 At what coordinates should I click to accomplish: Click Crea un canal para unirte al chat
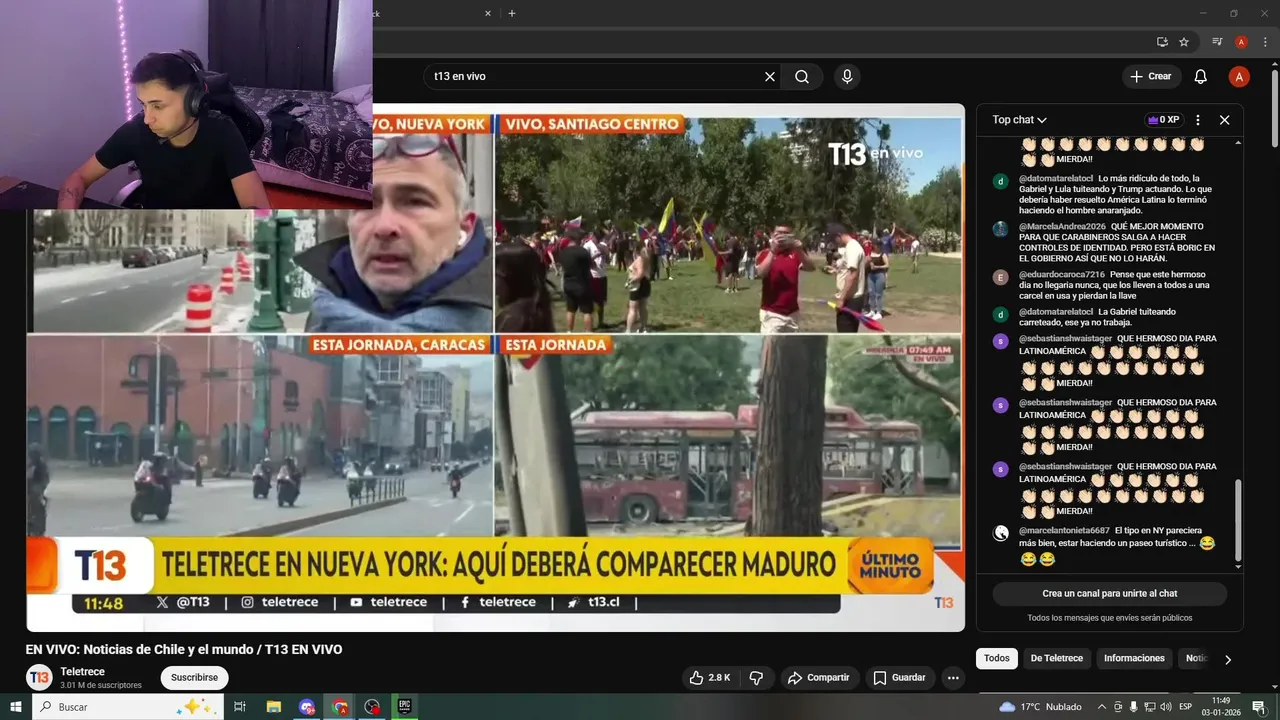coord(1110,594)
